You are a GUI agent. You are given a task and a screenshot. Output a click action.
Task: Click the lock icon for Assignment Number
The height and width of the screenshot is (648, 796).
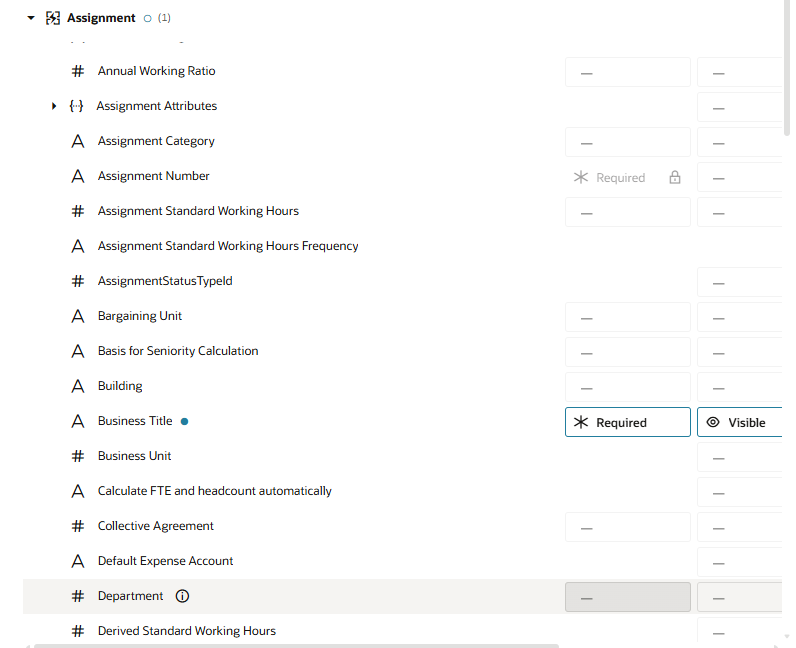pos(675,178)
